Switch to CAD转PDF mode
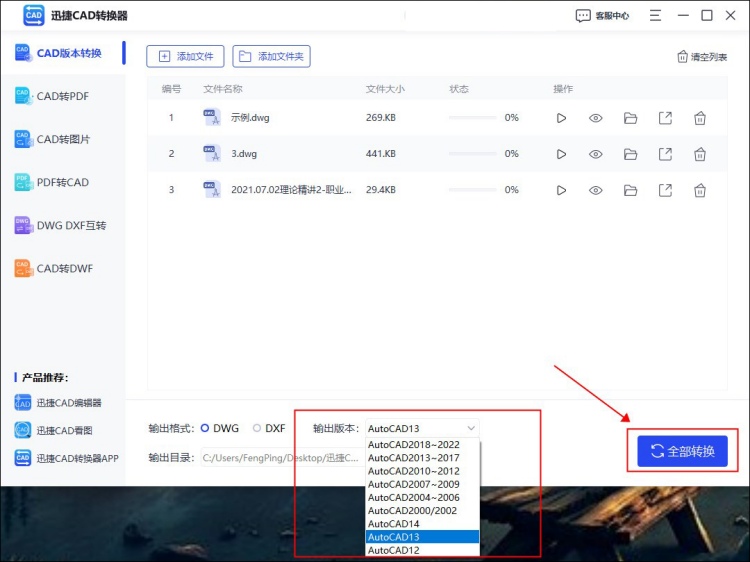This screenshot has height=562, width=750. click(x=52, y=96)
